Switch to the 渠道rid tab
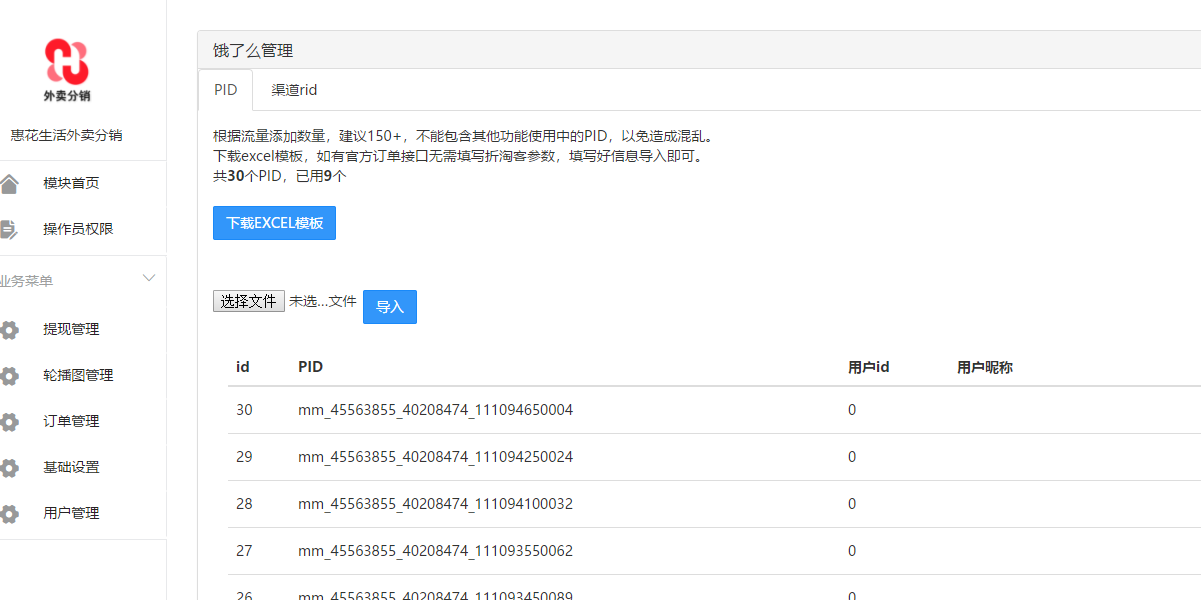The height and width of the screenshot is (600, 1201). click(x=294, y=90)
